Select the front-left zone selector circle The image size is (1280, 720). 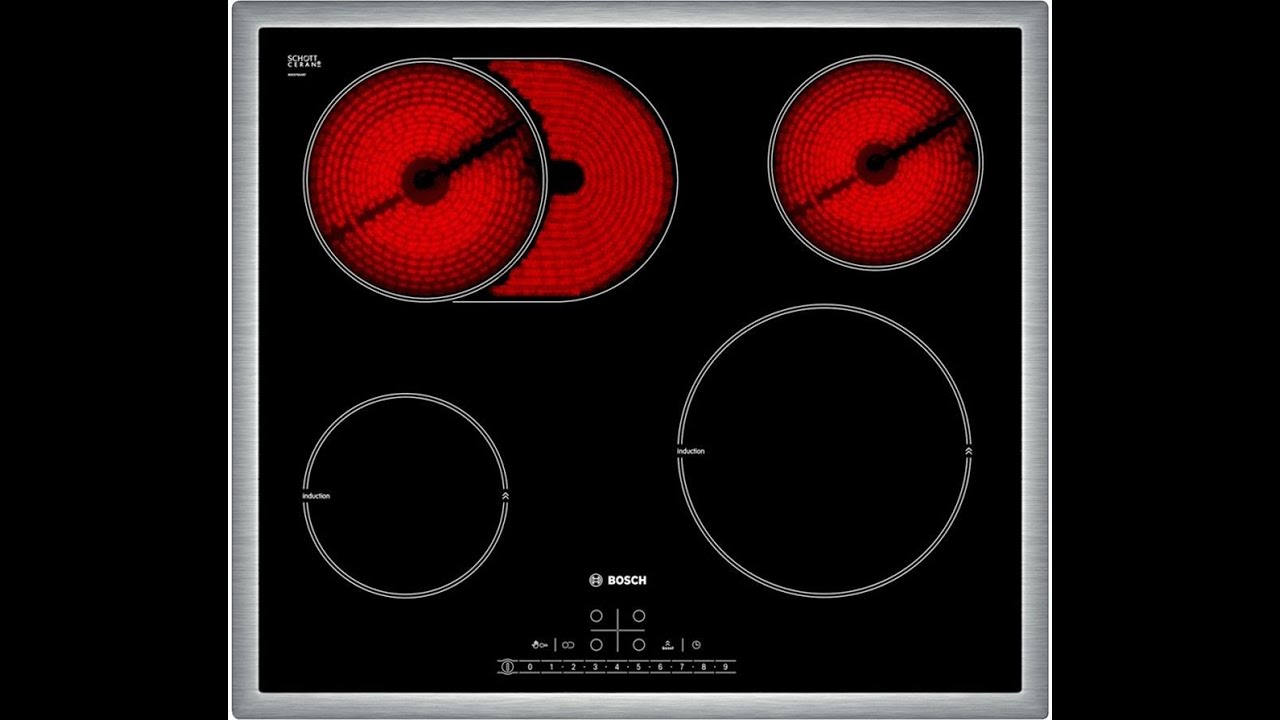click(x=596, y=645)
